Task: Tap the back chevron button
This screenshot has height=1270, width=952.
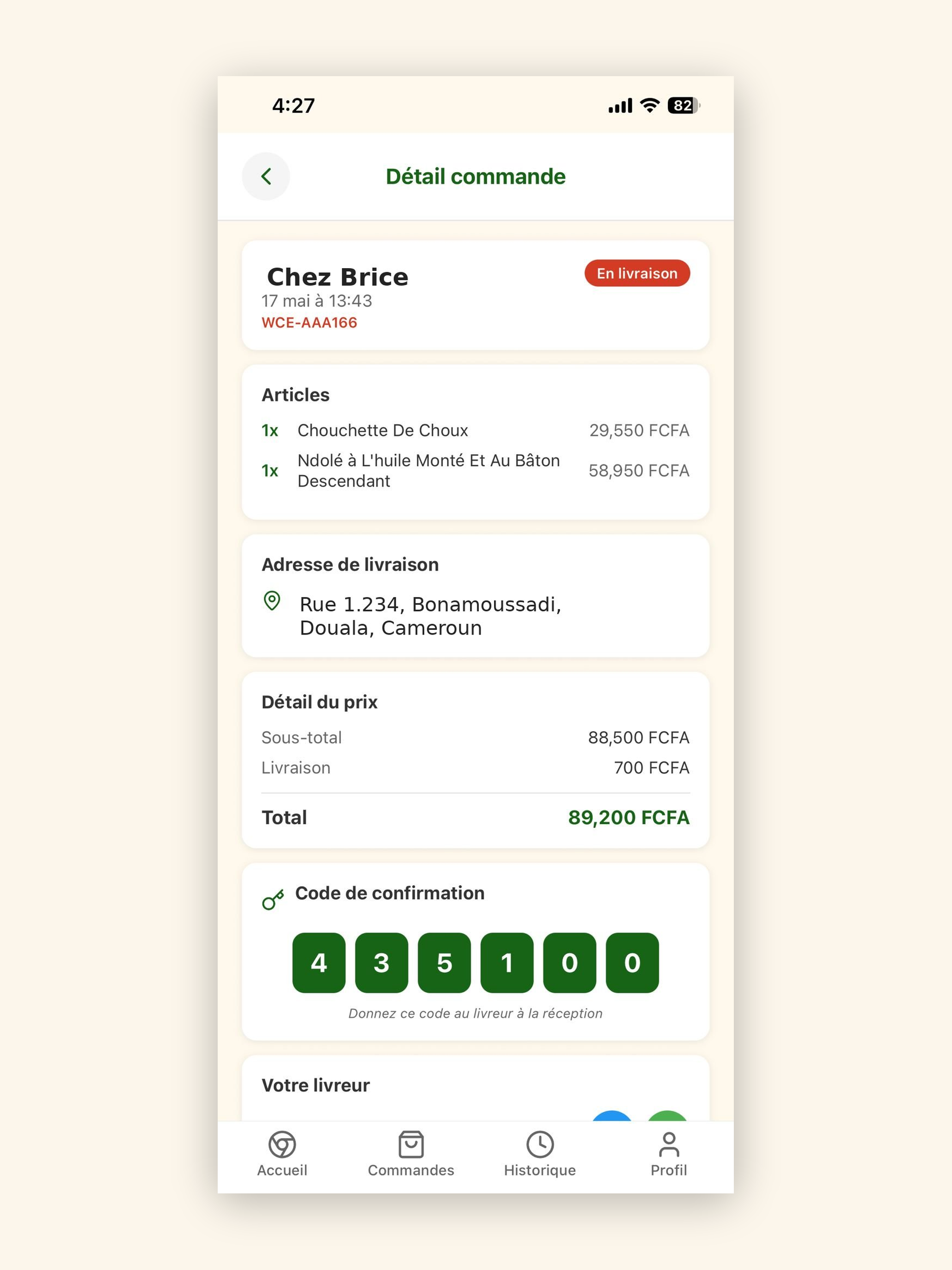Action: (x=266, y=176)
